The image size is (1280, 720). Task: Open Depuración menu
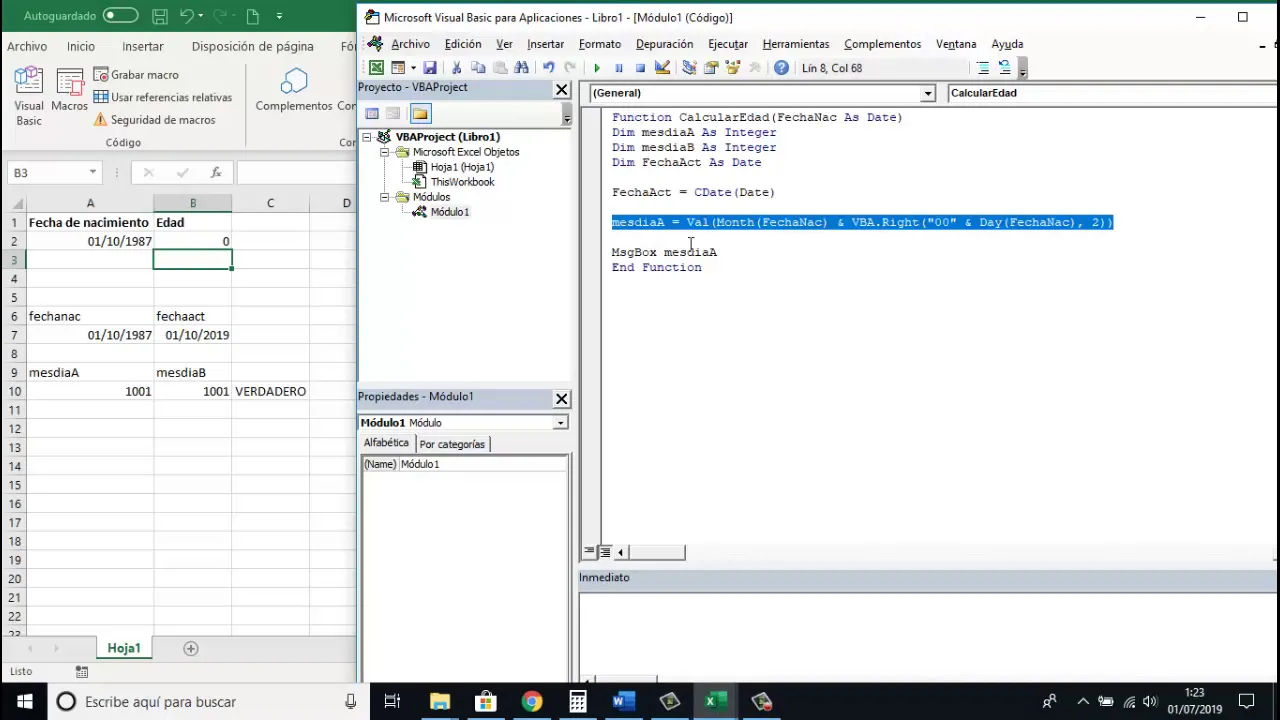pyautogui.click(x=664, y=44)
